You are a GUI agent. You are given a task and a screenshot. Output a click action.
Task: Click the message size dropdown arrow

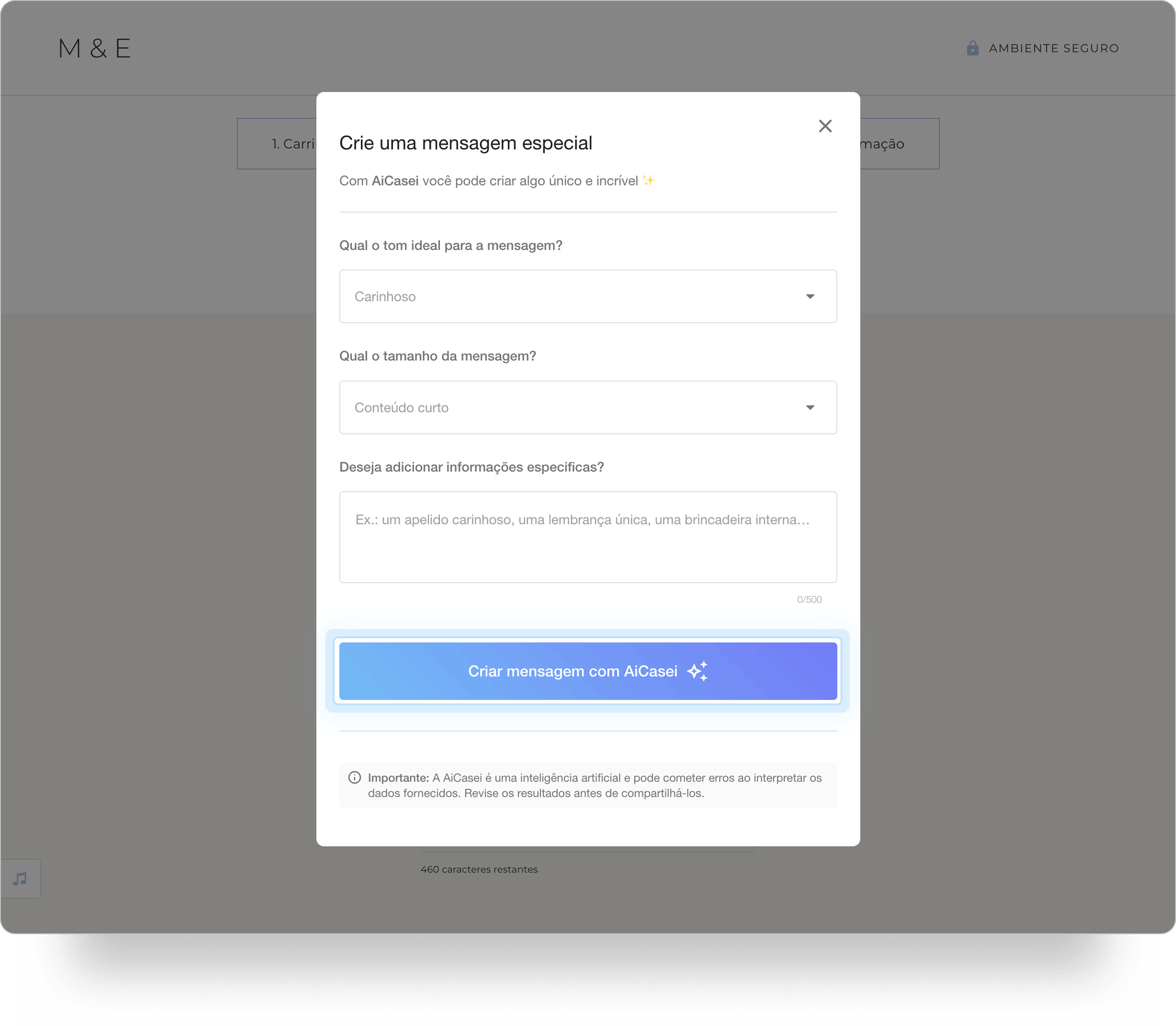coord(810,407)
